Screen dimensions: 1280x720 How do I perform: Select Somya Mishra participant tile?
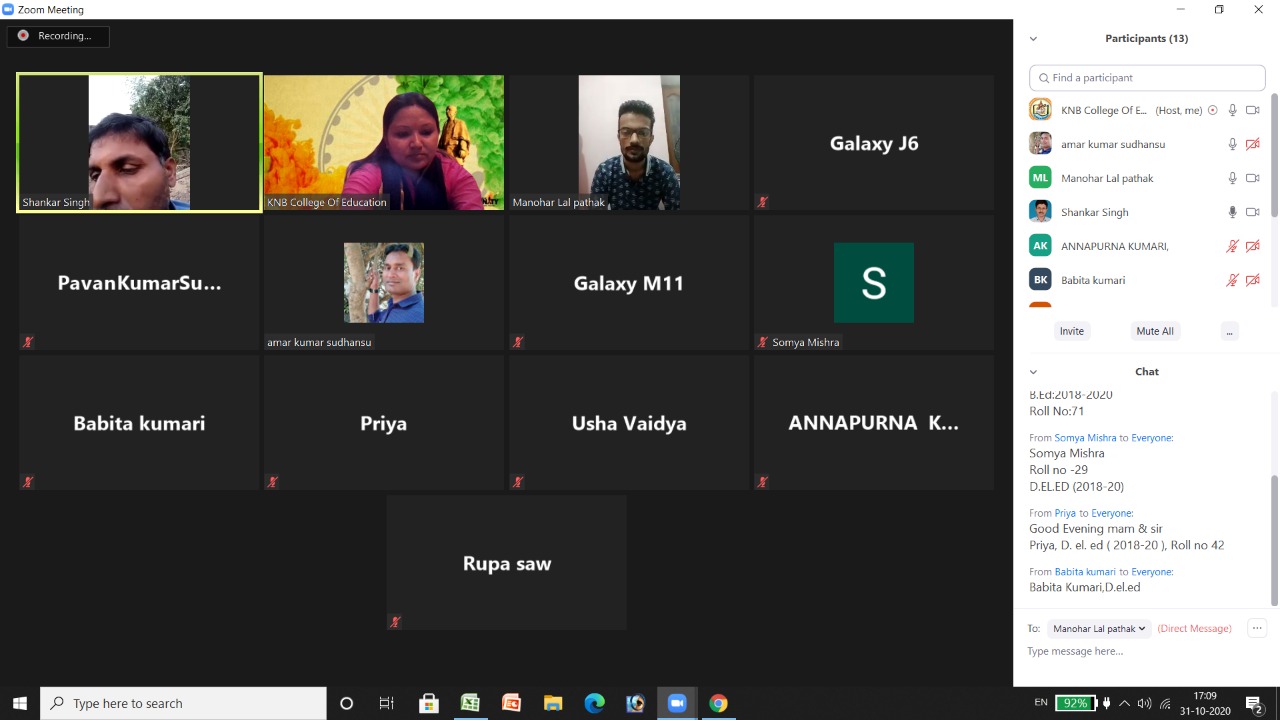coord(874,283)
